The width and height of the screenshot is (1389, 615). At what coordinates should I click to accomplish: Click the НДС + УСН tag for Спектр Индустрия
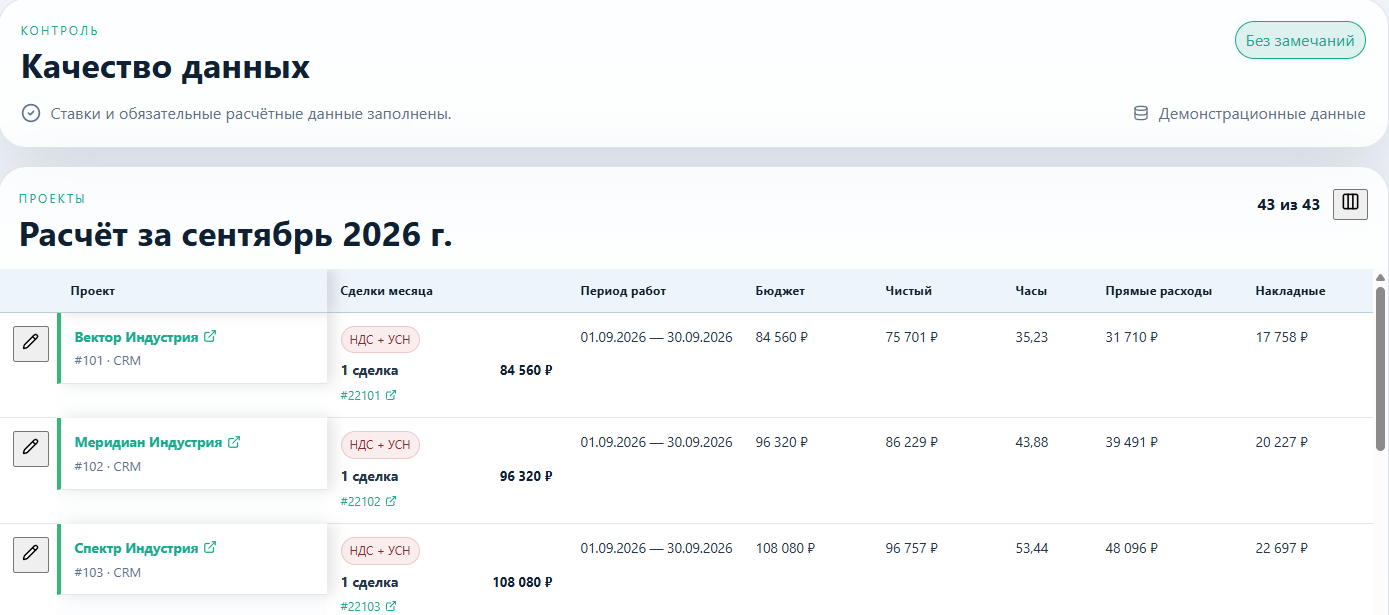(380, 551)
